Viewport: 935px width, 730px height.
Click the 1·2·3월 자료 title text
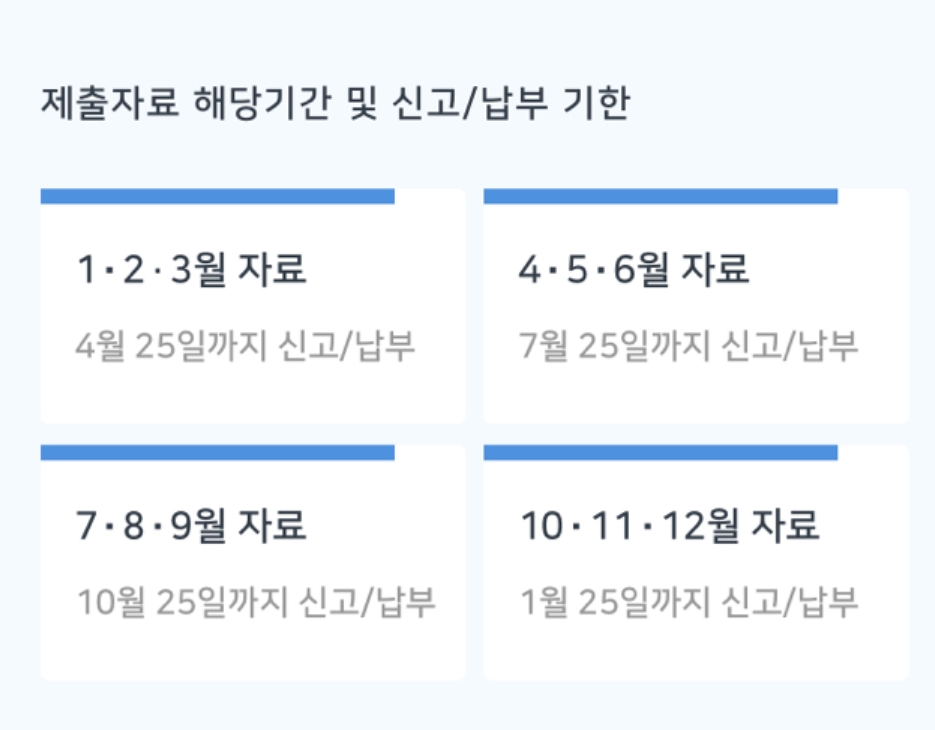point(191,270)
